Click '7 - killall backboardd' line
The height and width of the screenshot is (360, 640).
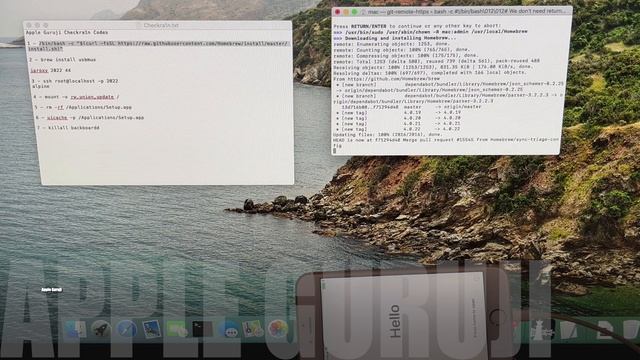[x=68, y=128]
